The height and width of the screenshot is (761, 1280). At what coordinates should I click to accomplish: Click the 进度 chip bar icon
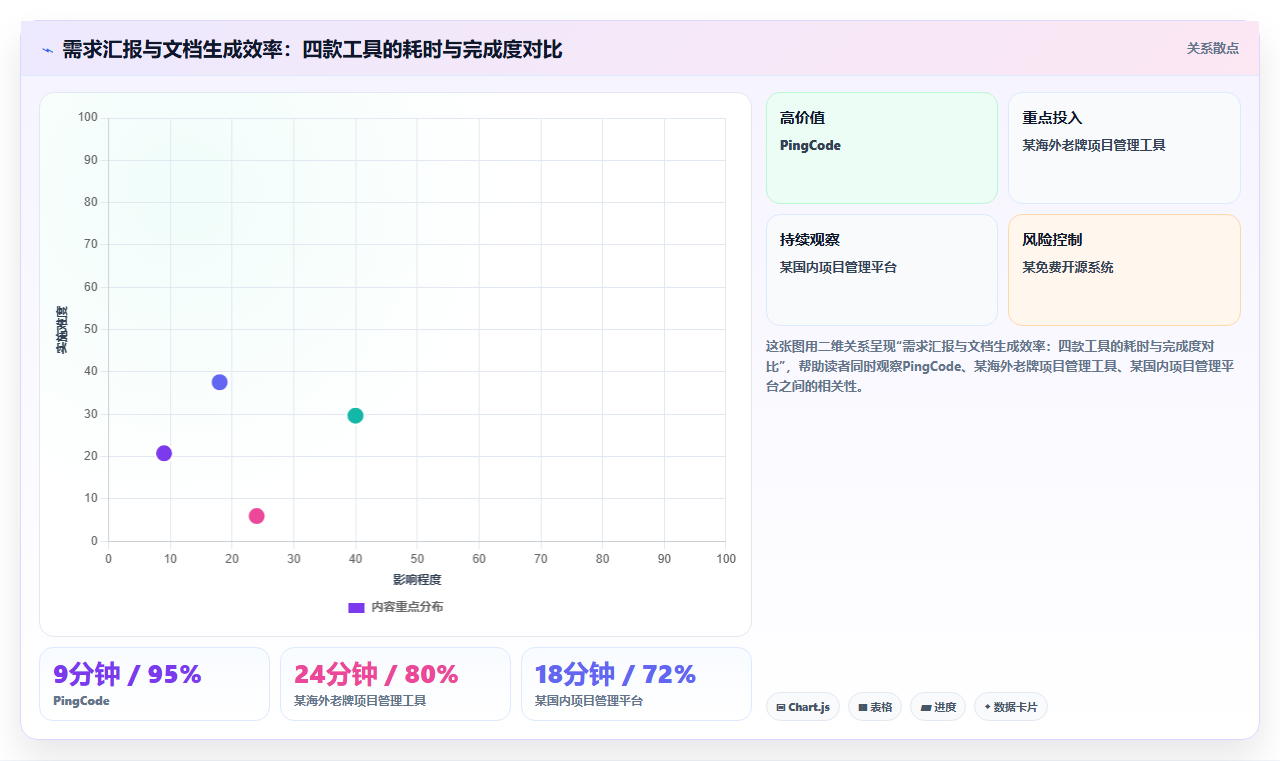926,708
